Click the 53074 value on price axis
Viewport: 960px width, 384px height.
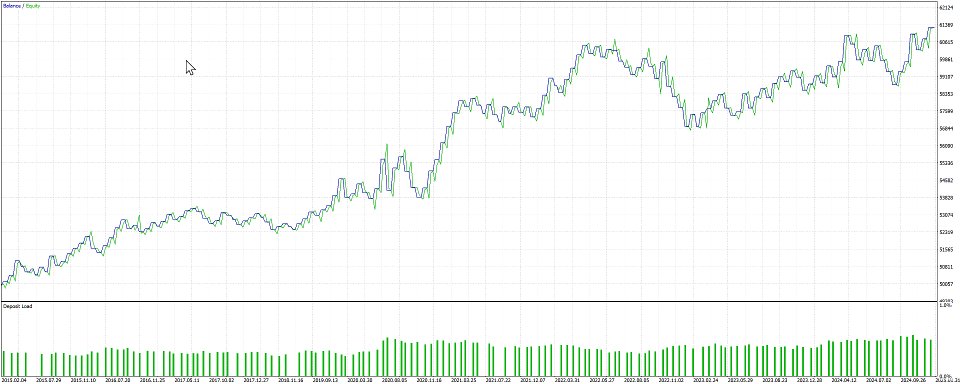(947, 215)
